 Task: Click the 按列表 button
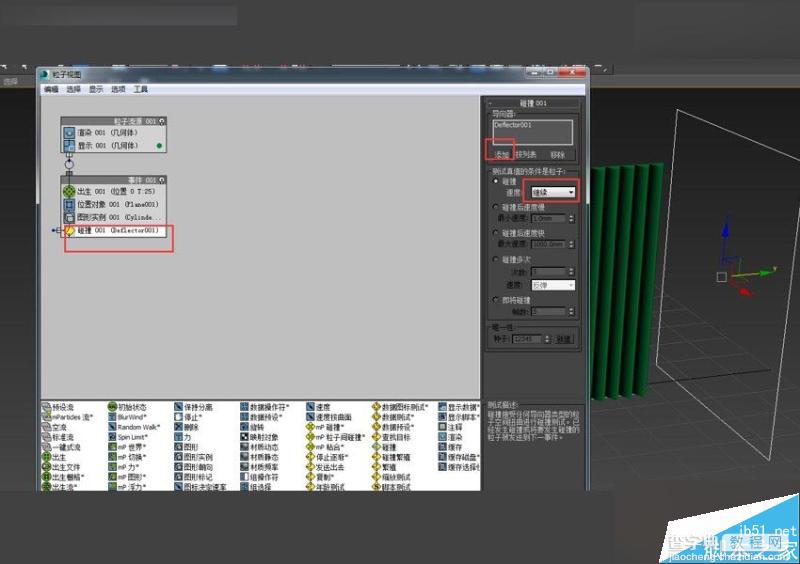(526, 154)
